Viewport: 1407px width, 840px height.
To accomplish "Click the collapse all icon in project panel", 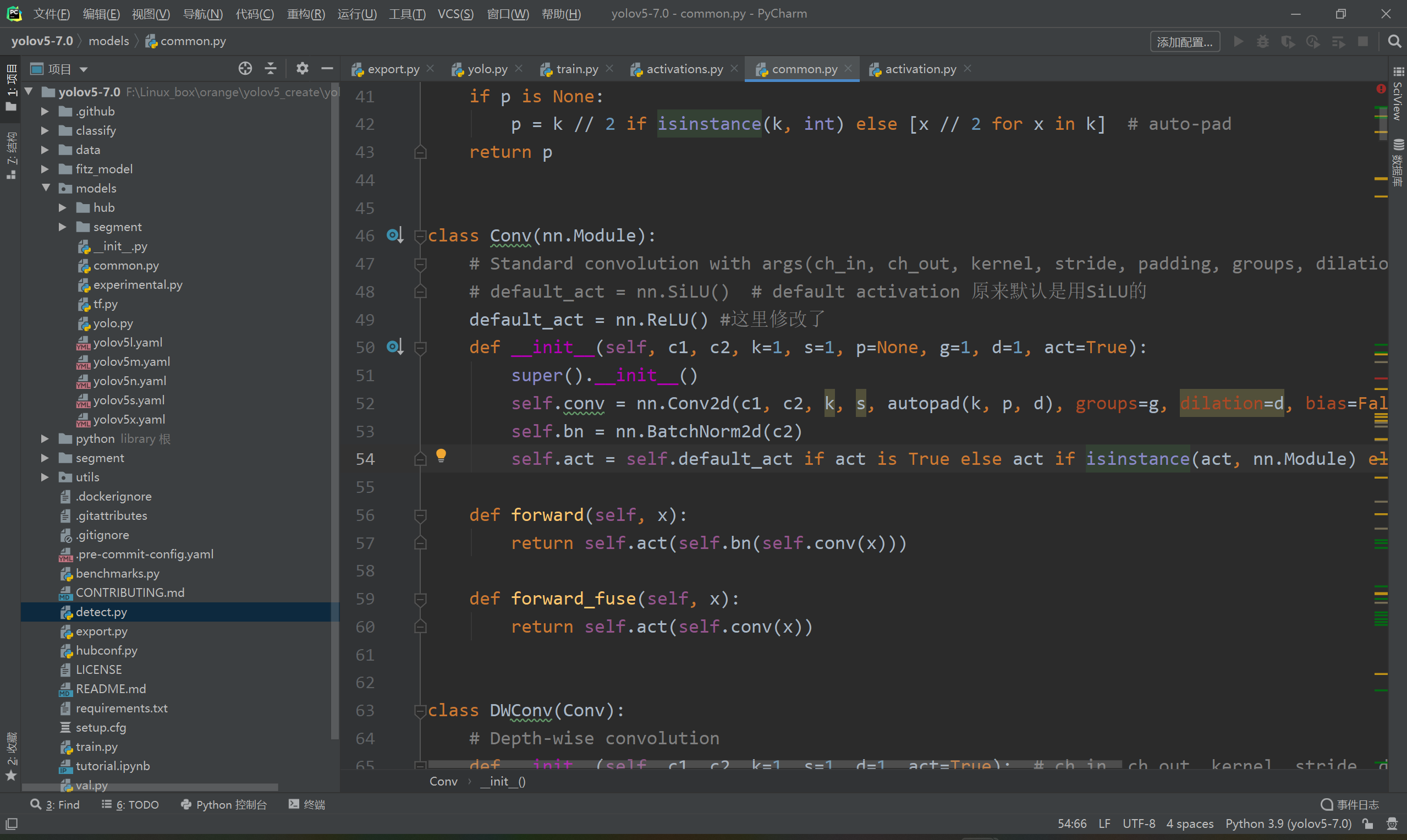I will [271, 69].
